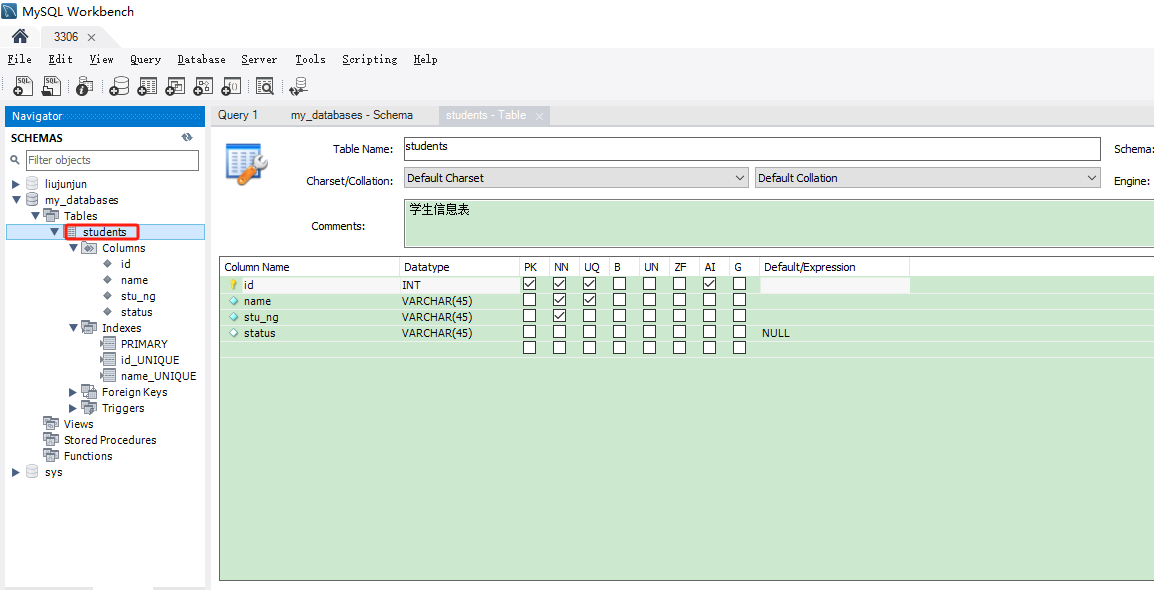Screen dimensions: 1154x590
Task: Click the Comments text area
Action: 779,223
